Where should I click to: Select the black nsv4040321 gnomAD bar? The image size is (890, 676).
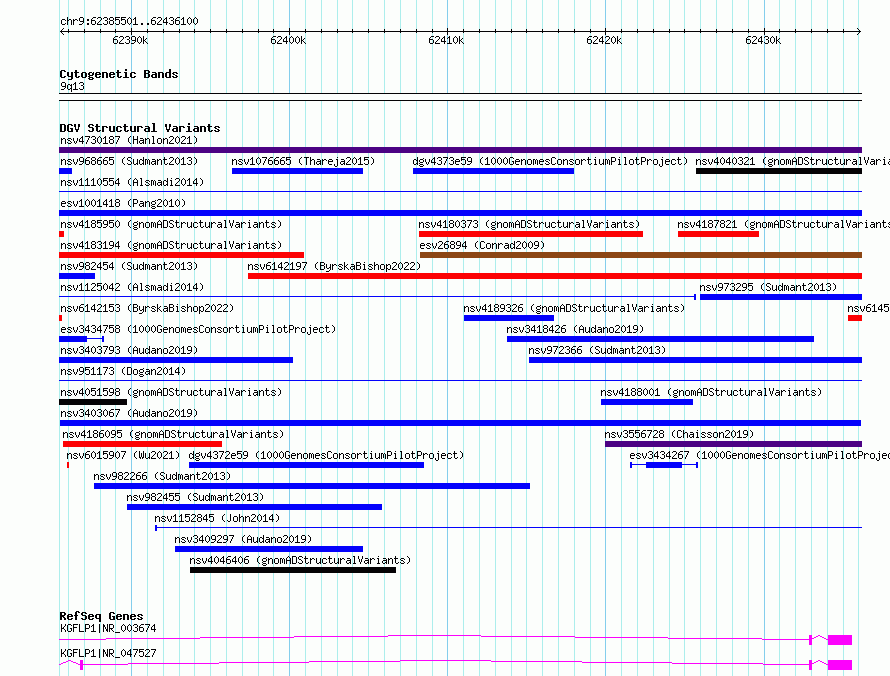tap(779, 171)
